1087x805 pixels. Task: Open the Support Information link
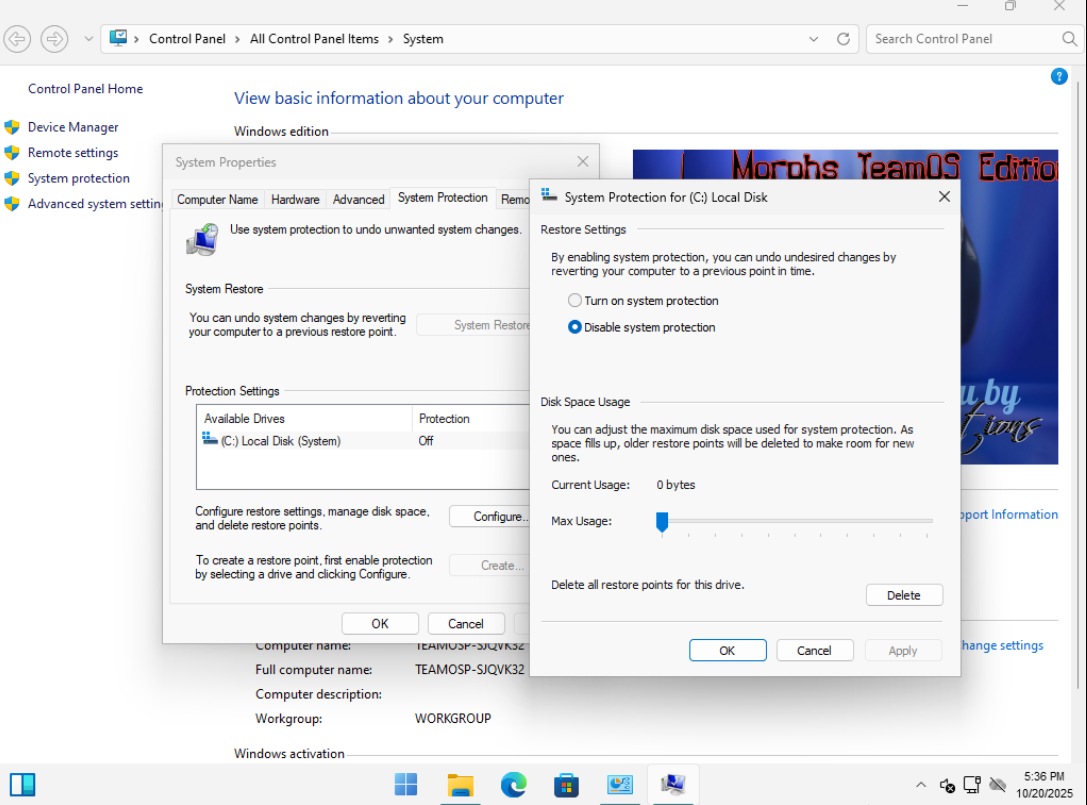(1009, 514)
